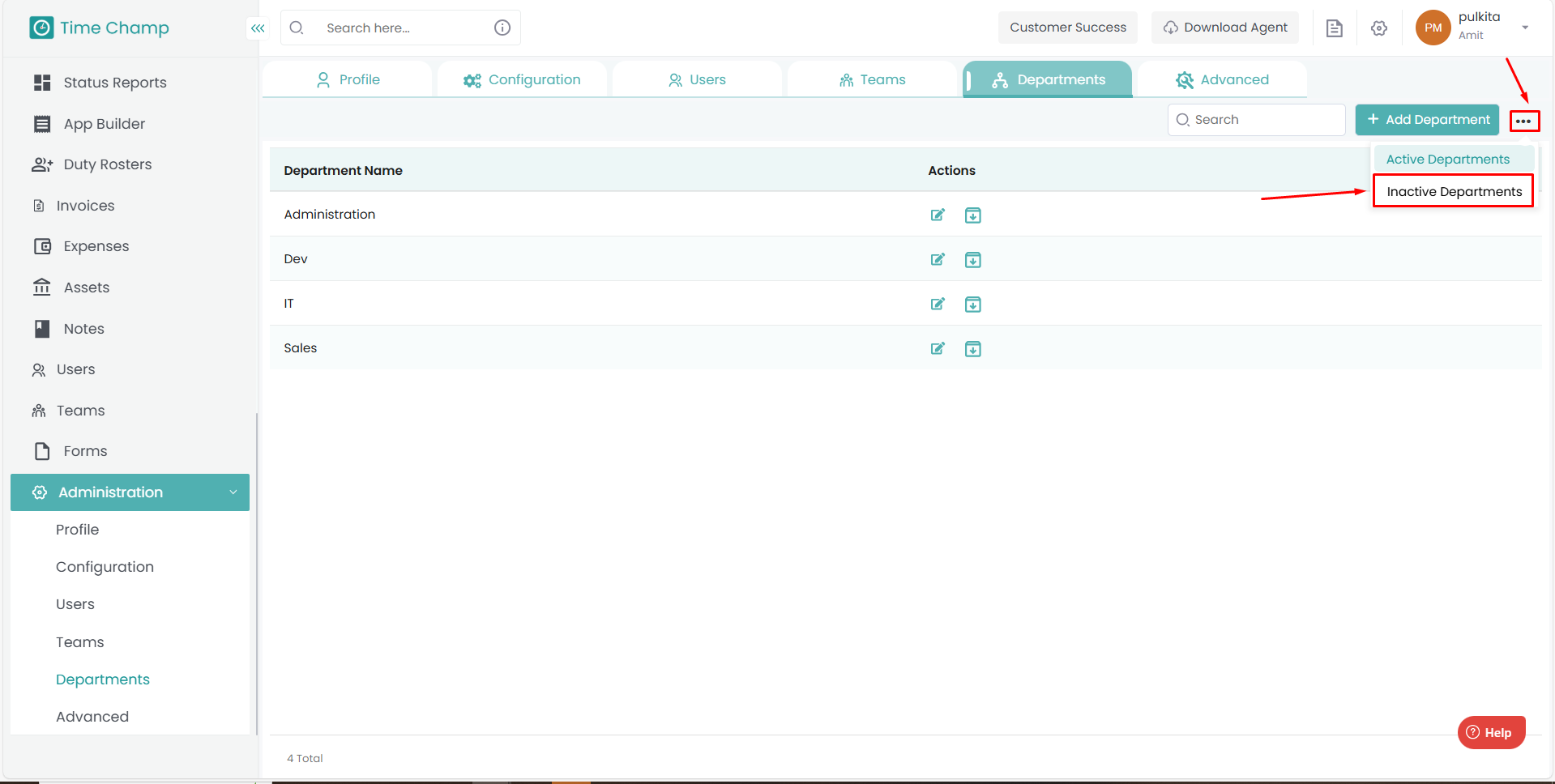This screenshot has width=1555, height=784.
Task: Click the Time Champ logo icon
Action: 41,28
